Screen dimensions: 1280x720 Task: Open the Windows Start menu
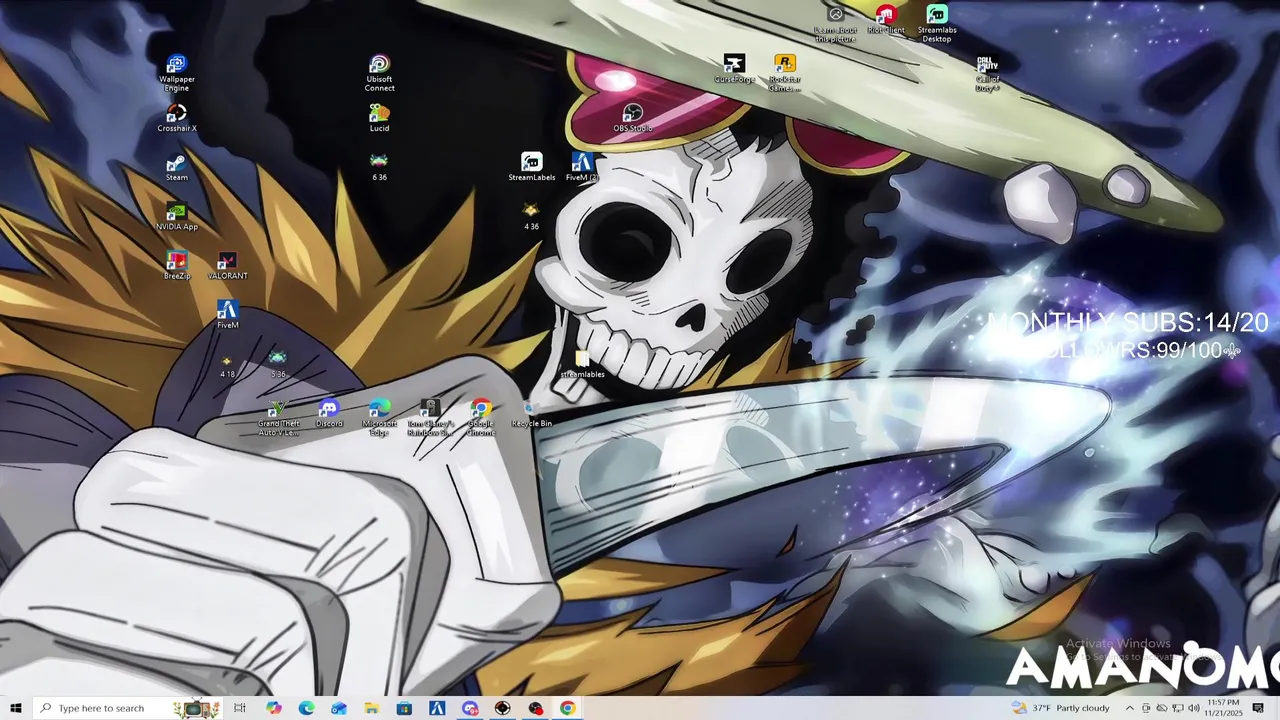(x=16, y=708)
